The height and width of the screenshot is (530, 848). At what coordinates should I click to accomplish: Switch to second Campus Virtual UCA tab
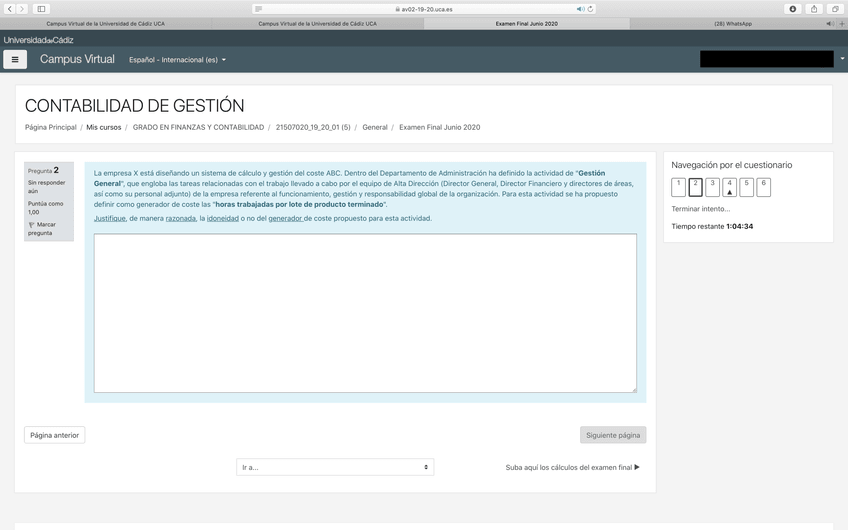(317, 24)
